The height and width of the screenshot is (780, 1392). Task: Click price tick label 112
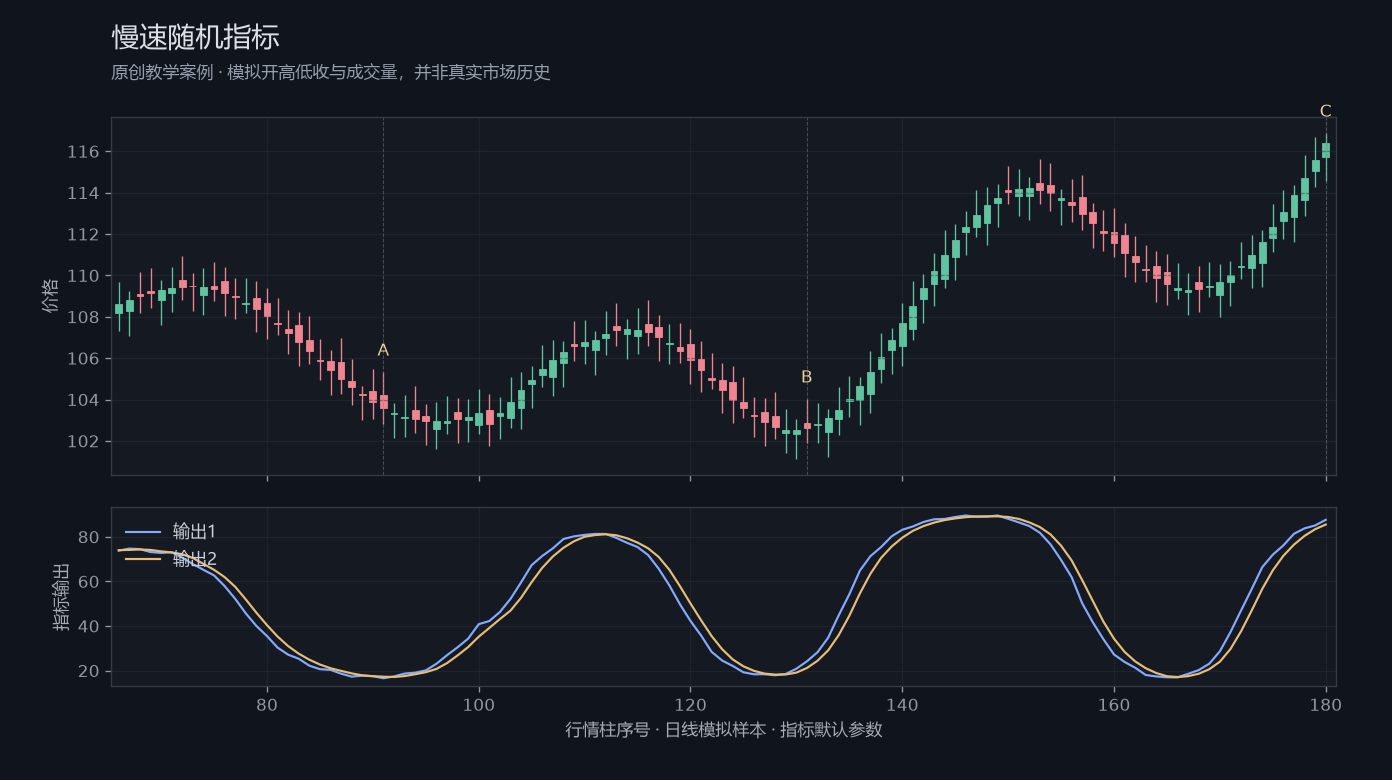point(83,235)
